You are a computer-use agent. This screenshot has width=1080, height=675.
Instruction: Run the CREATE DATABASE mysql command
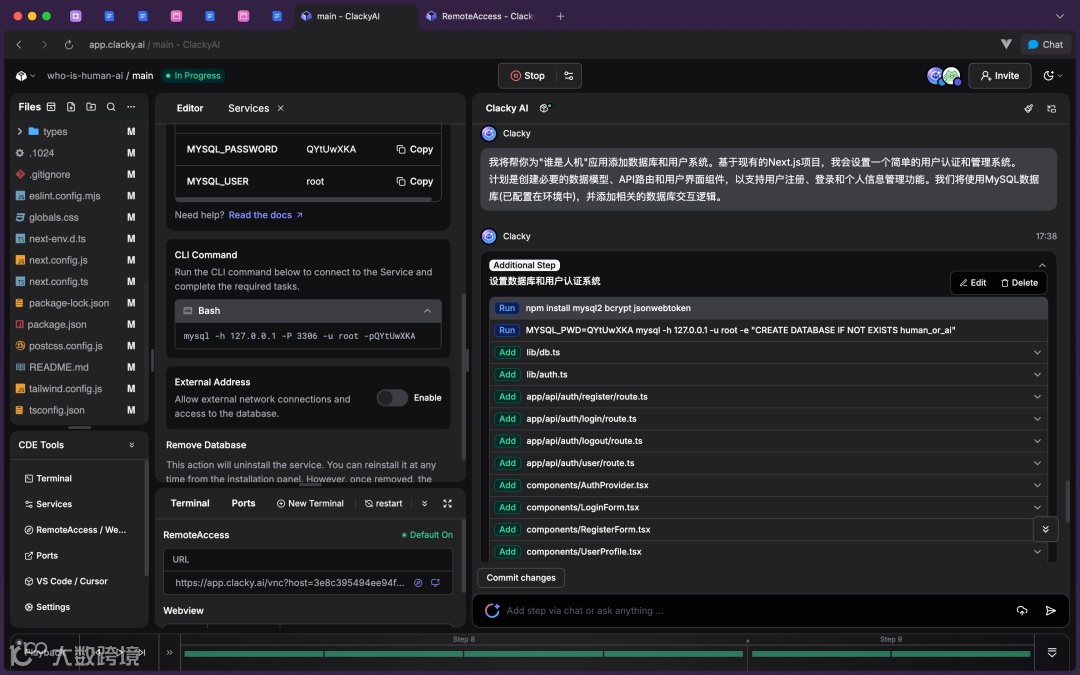507,330
